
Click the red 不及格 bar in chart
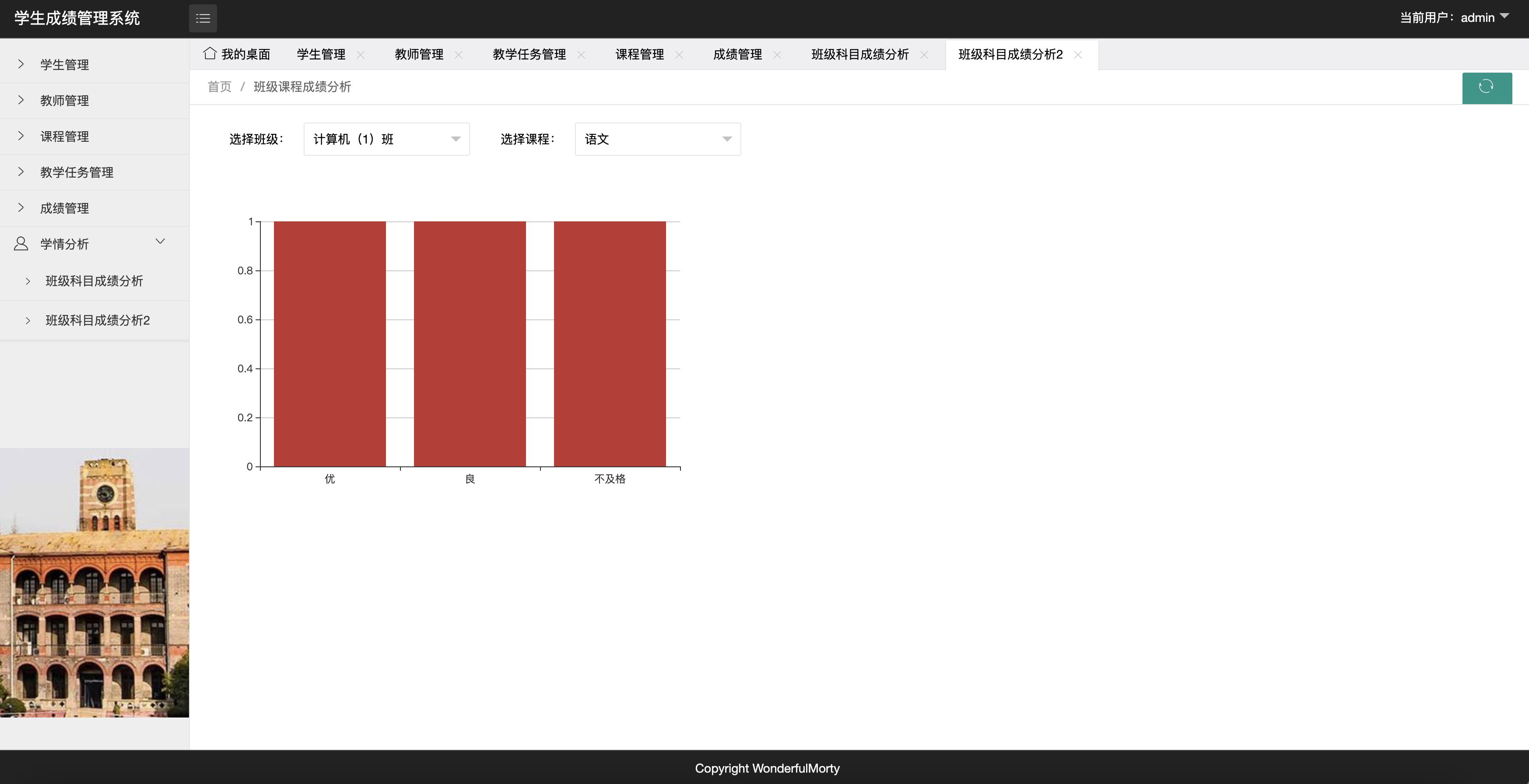point(610,344)
